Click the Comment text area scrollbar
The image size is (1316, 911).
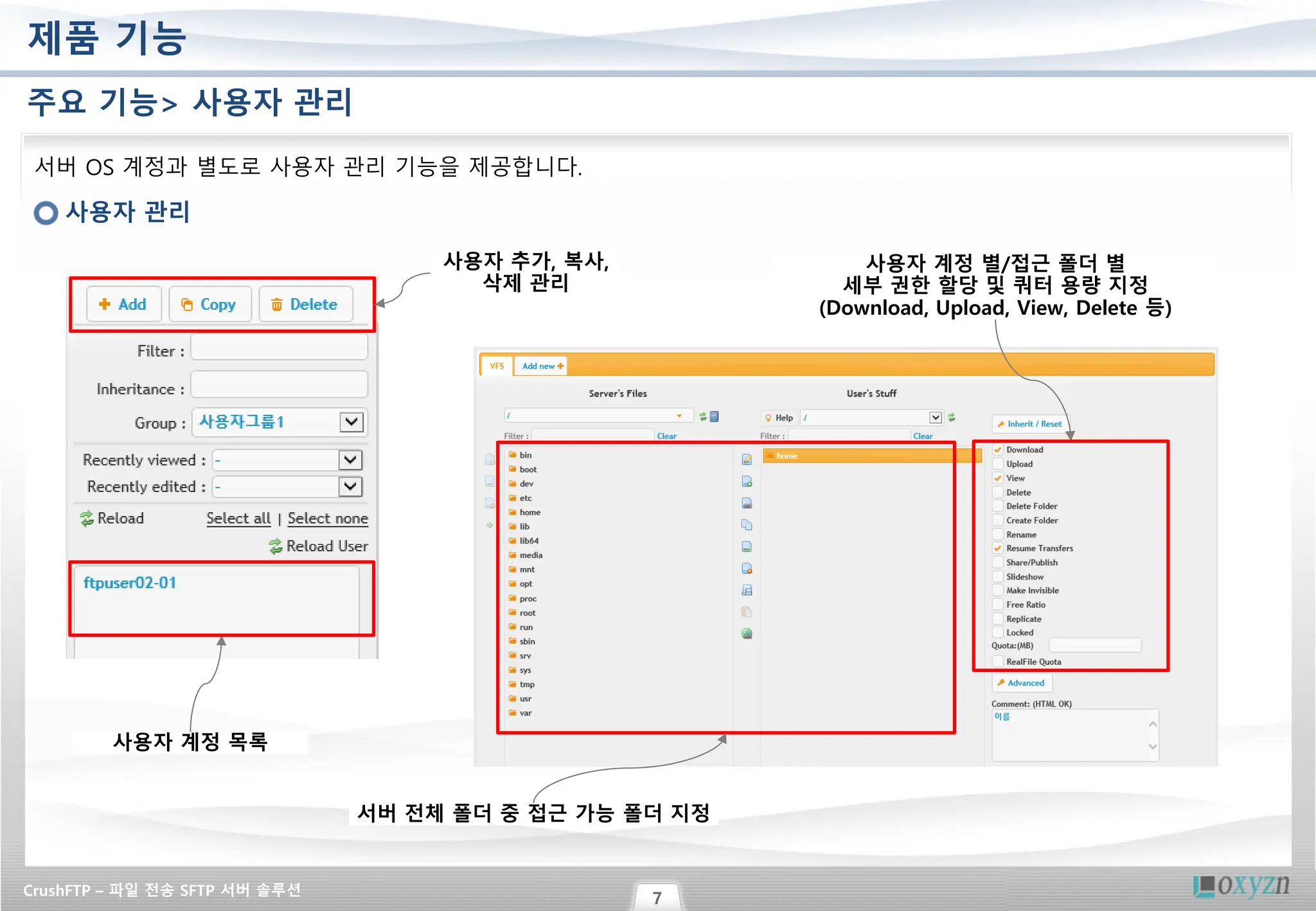point(1153,735)
